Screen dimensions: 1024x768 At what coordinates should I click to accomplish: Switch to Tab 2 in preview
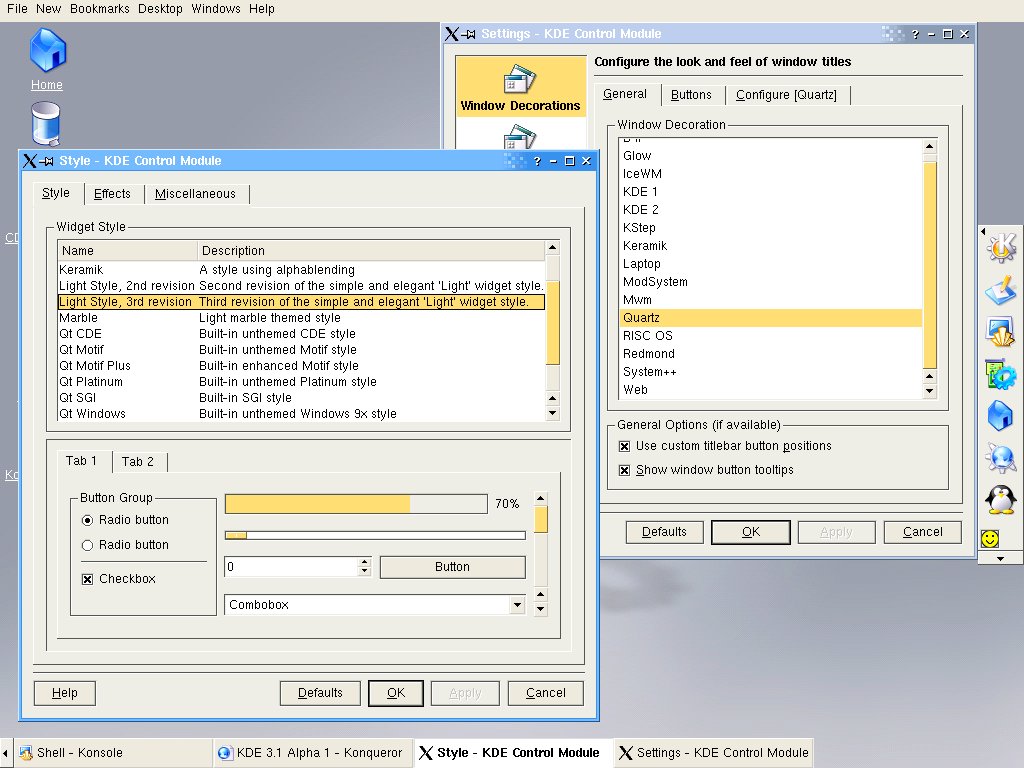click(138, 462)
